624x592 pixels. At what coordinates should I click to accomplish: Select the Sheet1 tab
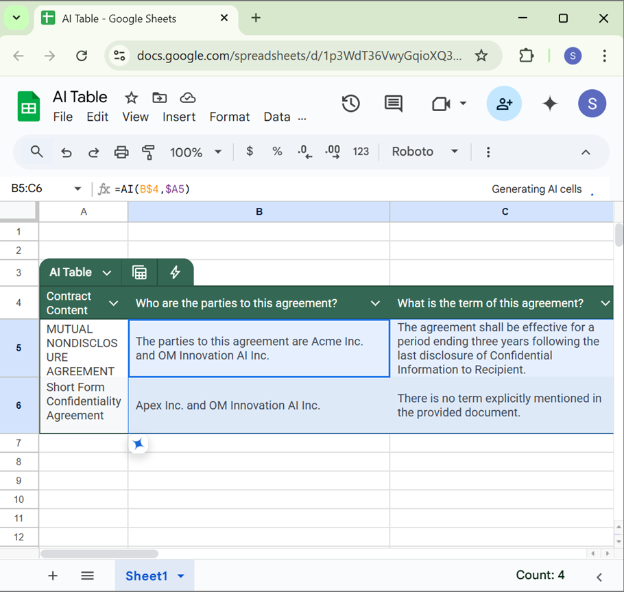click(x=146, y=576)
